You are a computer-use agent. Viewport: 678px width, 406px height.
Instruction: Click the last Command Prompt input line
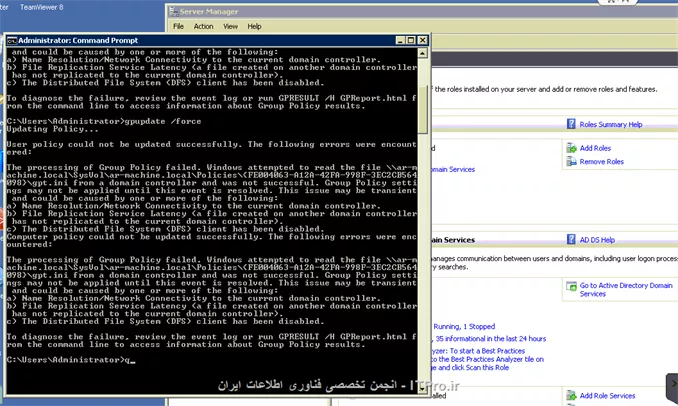point(71,360)
